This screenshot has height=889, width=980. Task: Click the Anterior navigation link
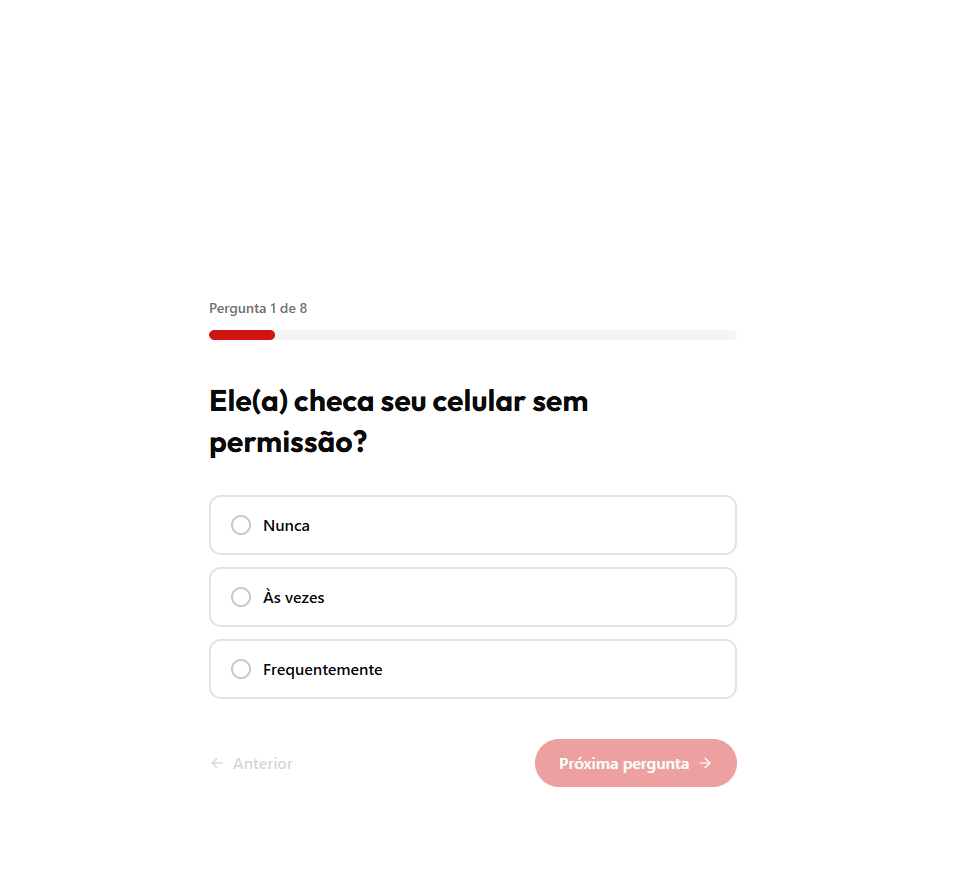click(251, 763)
